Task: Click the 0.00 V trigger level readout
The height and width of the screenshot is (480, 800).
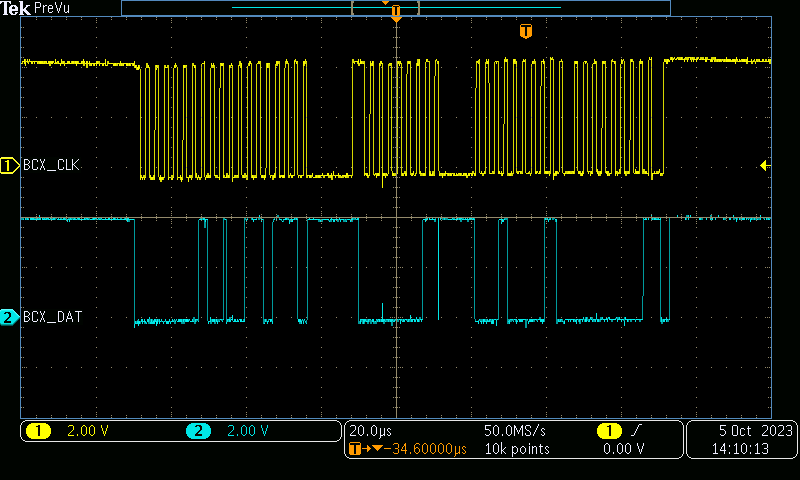Action: 623,449
